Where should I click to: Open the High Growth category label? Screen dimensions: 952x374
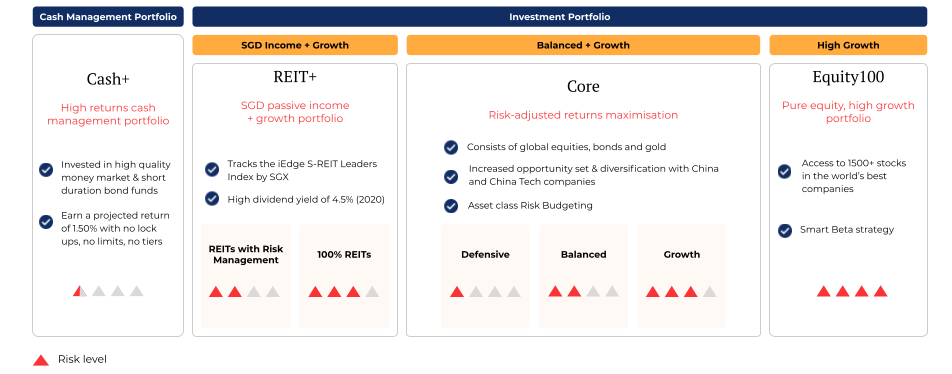click(x=848, y=45)
